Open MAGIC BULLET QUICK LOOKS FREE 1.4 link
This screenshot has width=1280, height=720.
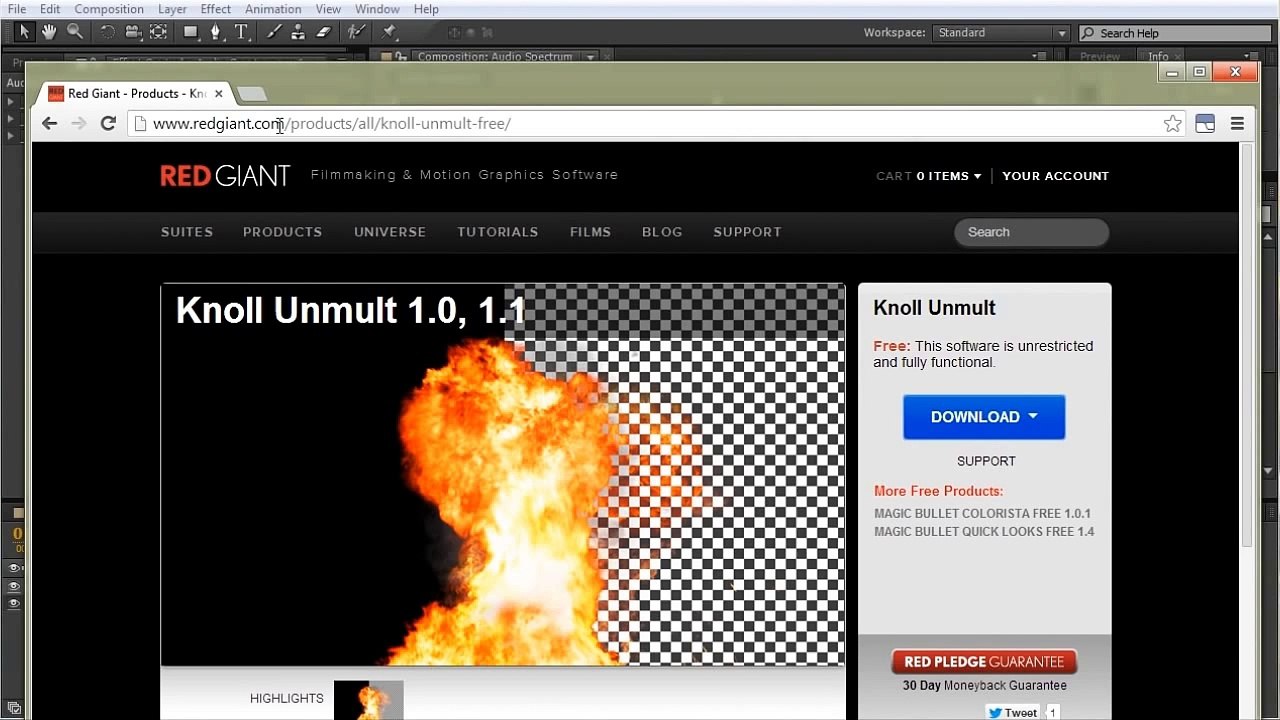click(984, 531)
